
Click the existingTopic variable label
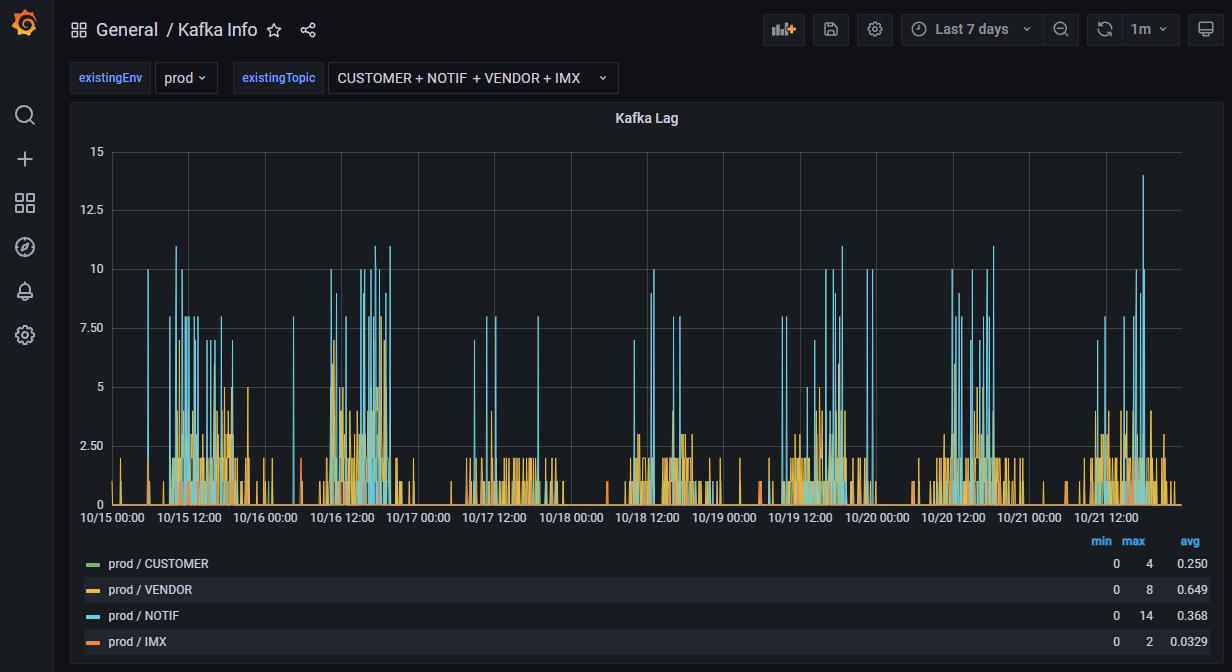pyautogui.click(x=278, y=78)
